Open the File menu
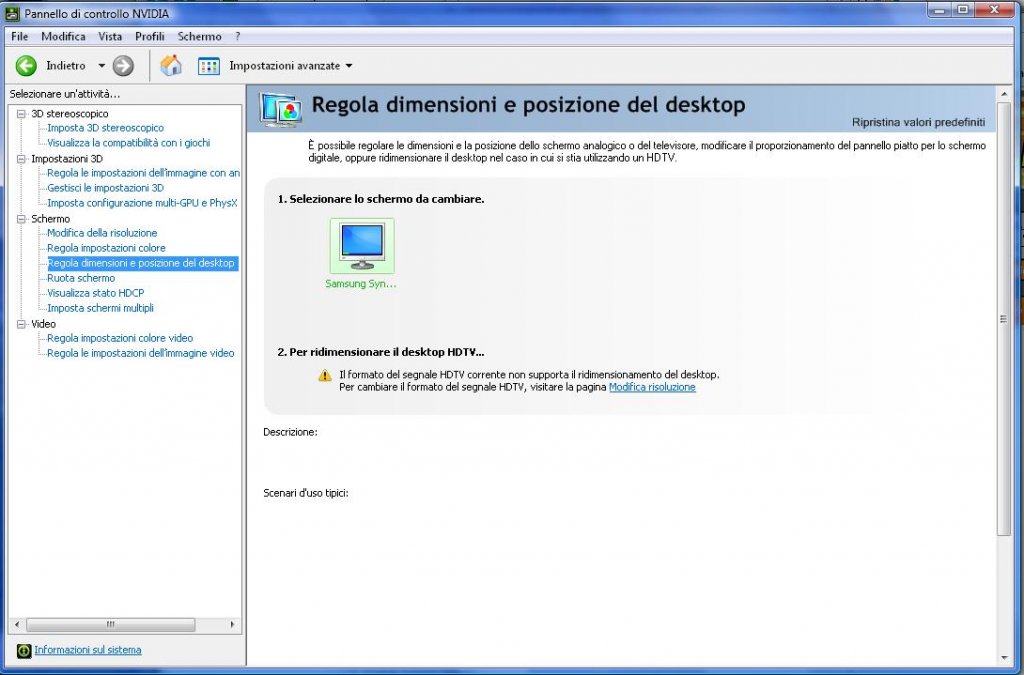The image size is (1024, 675). 20,37
